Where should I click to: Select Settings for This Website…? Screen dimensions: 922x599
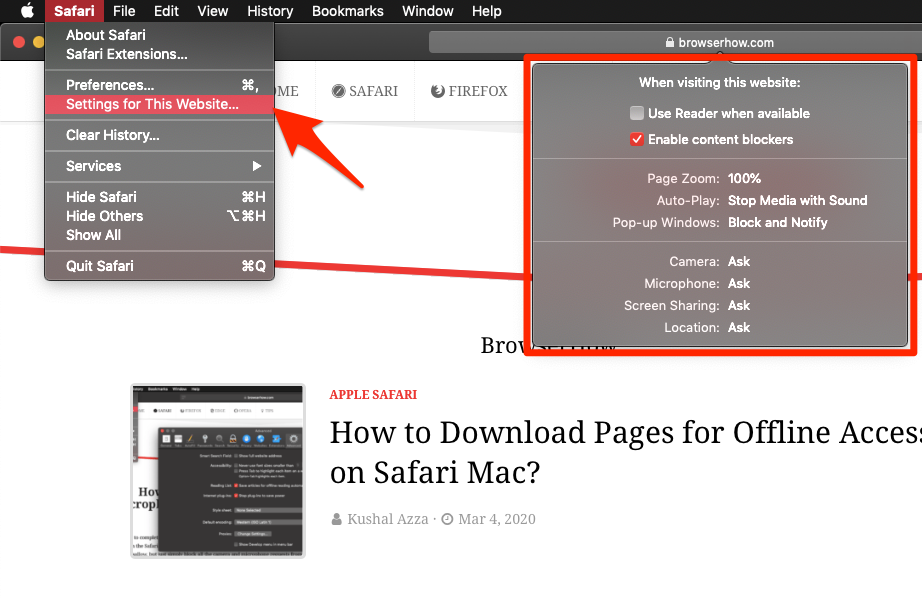[x=159, y=104]
